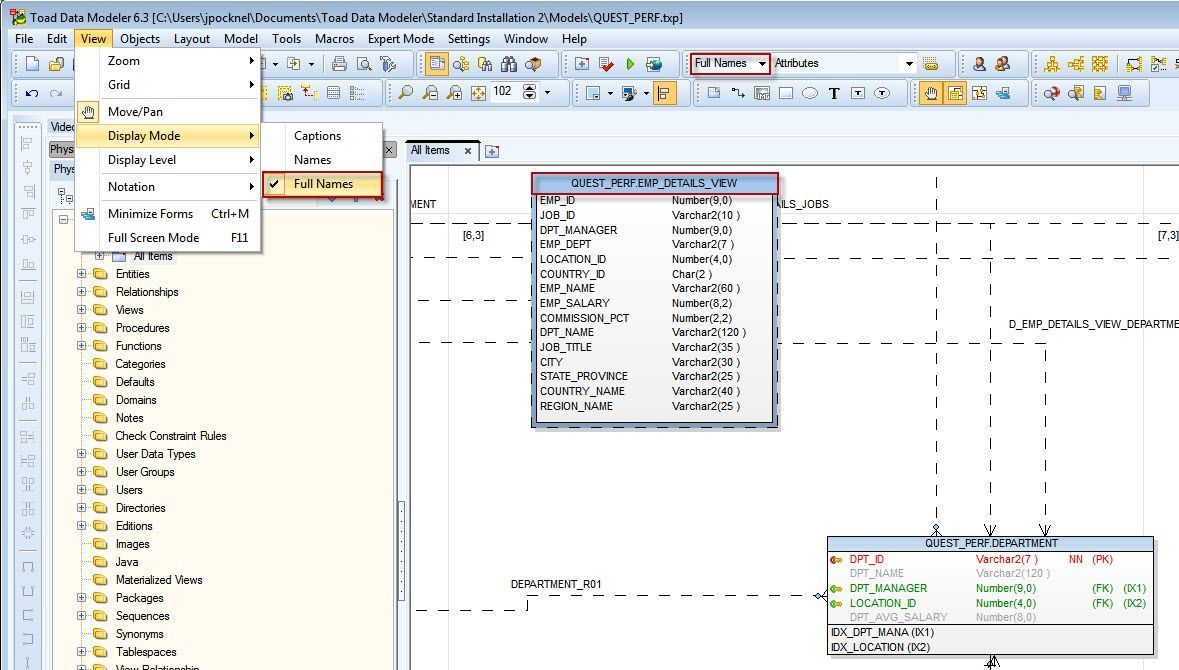The height and width of the screenshot is (670, 1179).
Task: Click the zoom percentage spinner arrows
Action: coord(529,92)
